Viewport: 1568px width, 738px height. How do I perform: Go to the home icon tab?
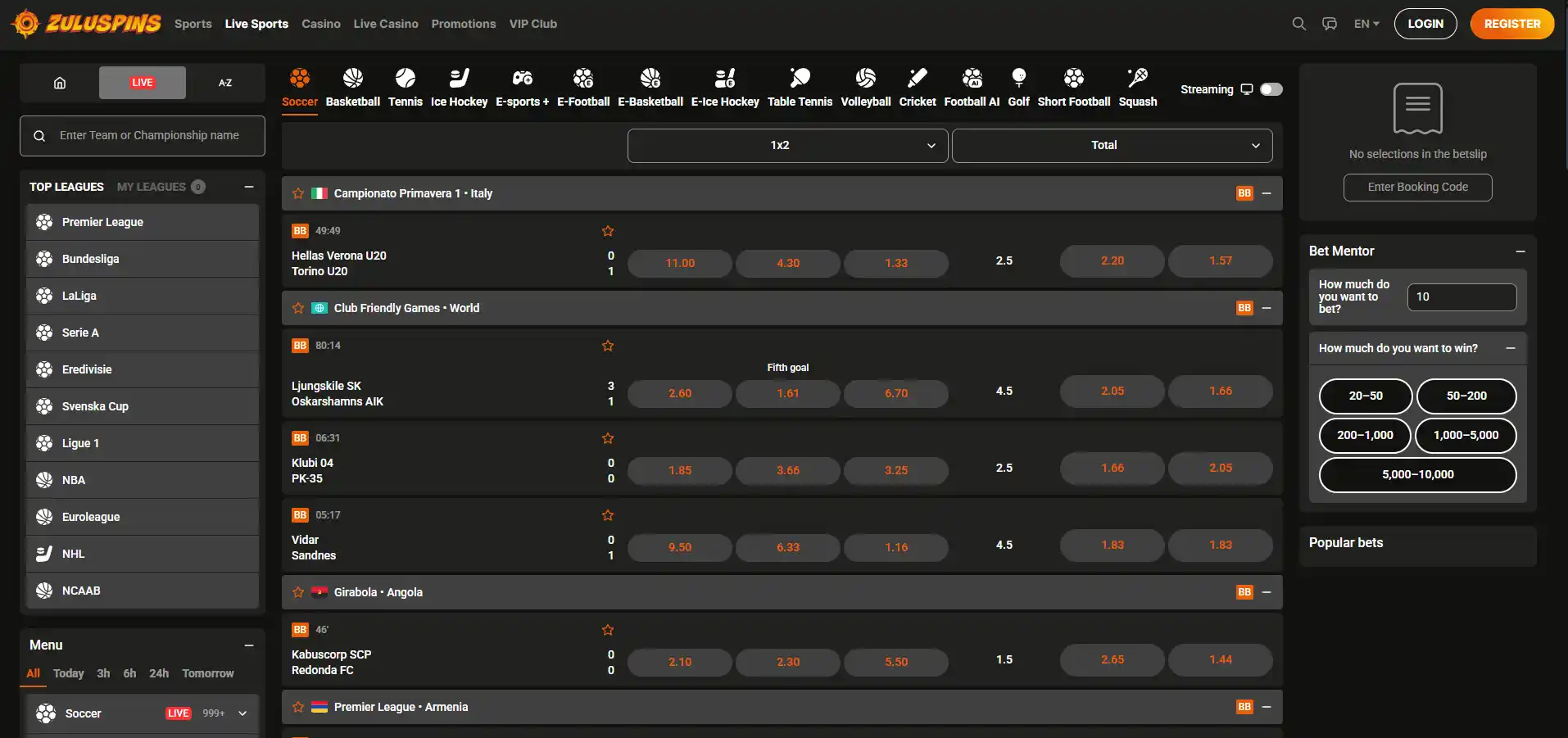click(60, 83)
